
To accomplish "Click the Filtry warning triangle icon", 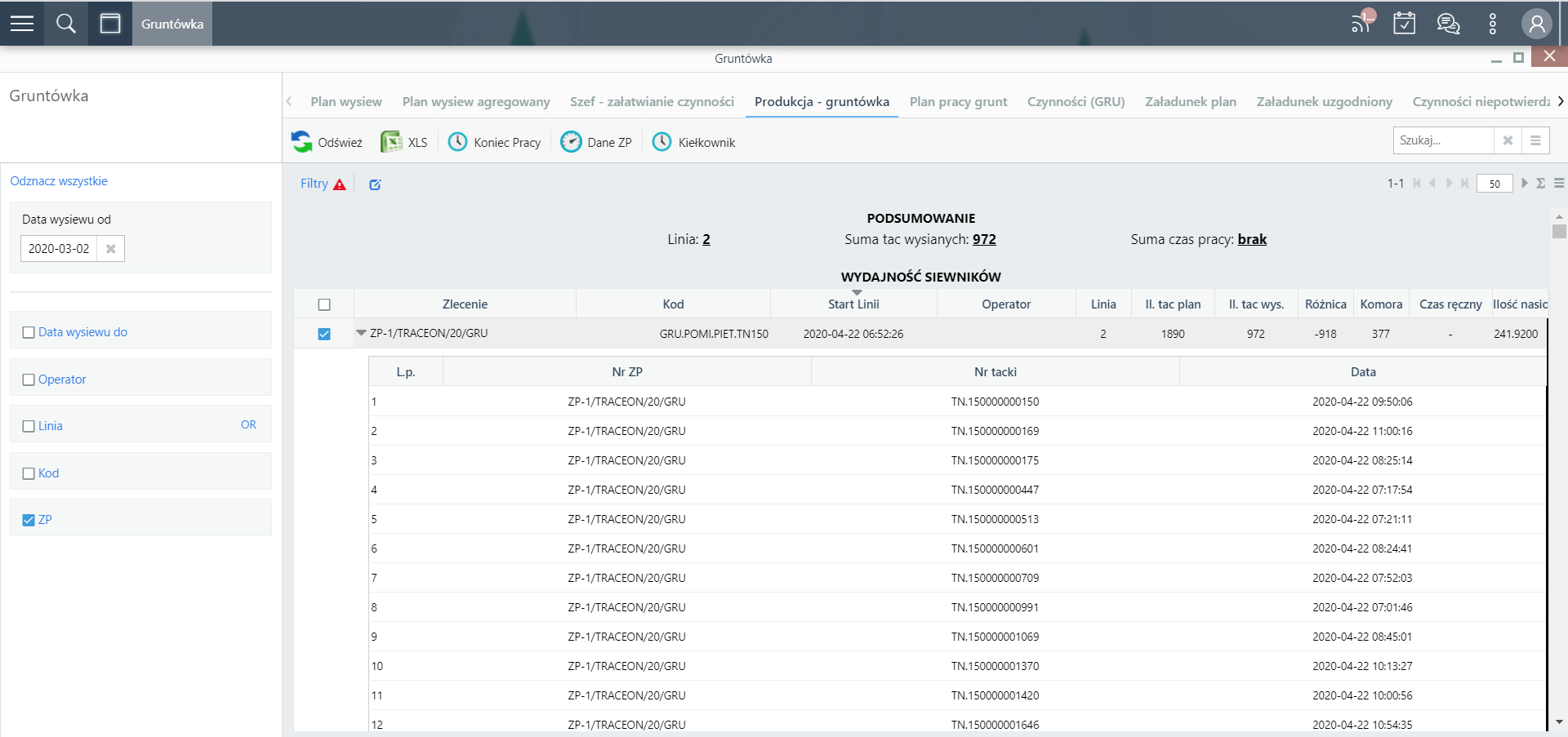I will [340, 184].
